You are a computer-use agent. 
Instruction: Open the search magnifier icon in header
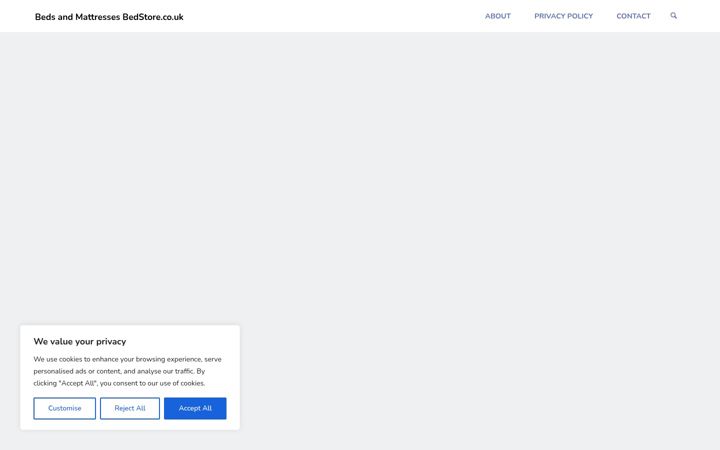pyautogui.click(x=673, y=16)
